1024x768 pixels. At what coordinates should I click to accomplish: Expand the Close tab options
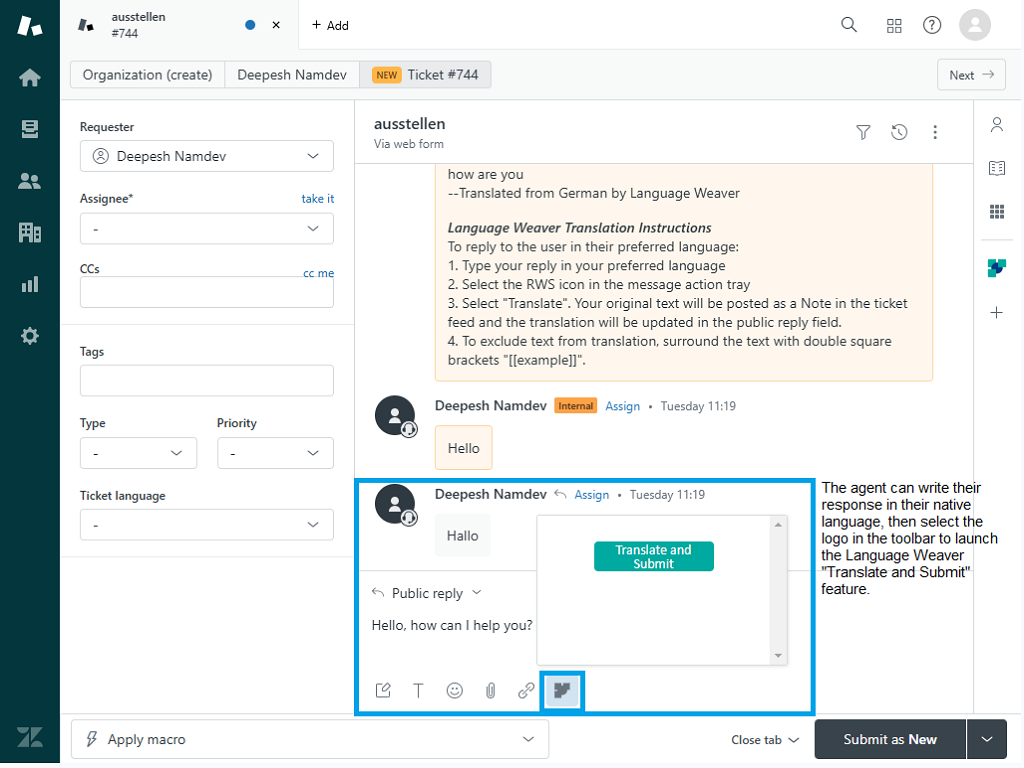[x=765, y=740]
